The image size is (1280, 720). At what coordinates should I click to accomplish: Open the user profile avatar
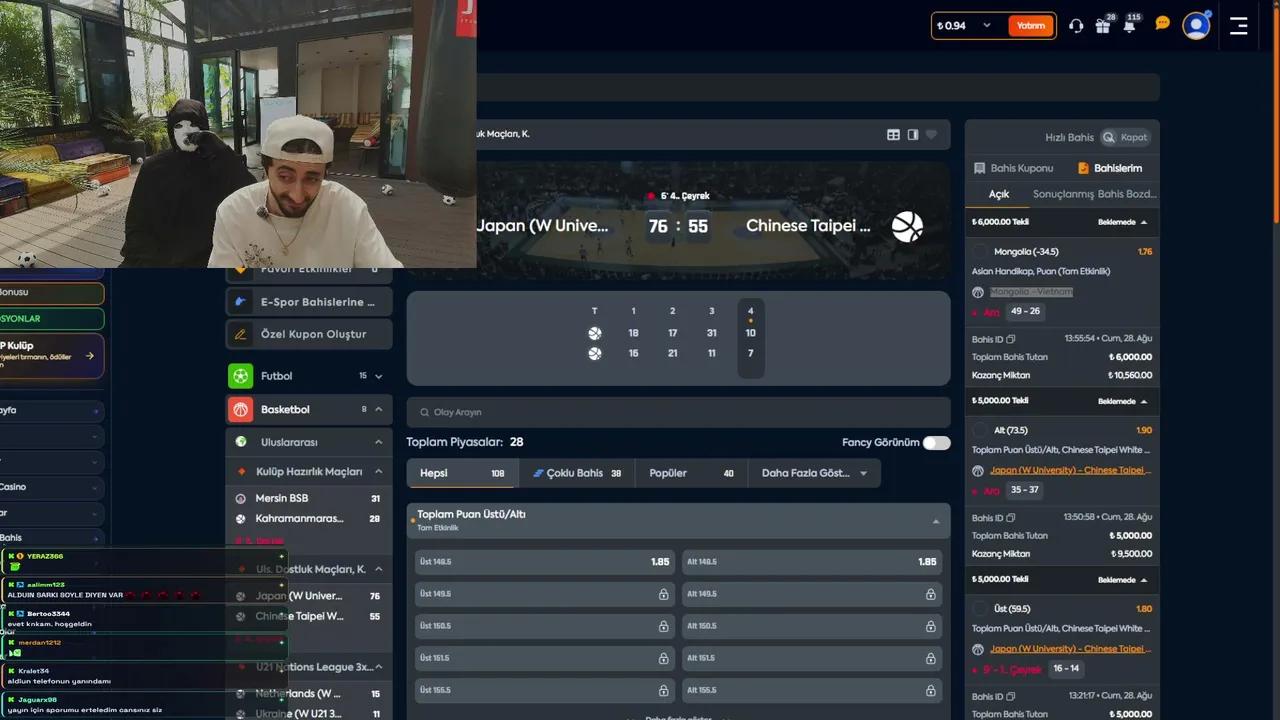[1196, 26]
